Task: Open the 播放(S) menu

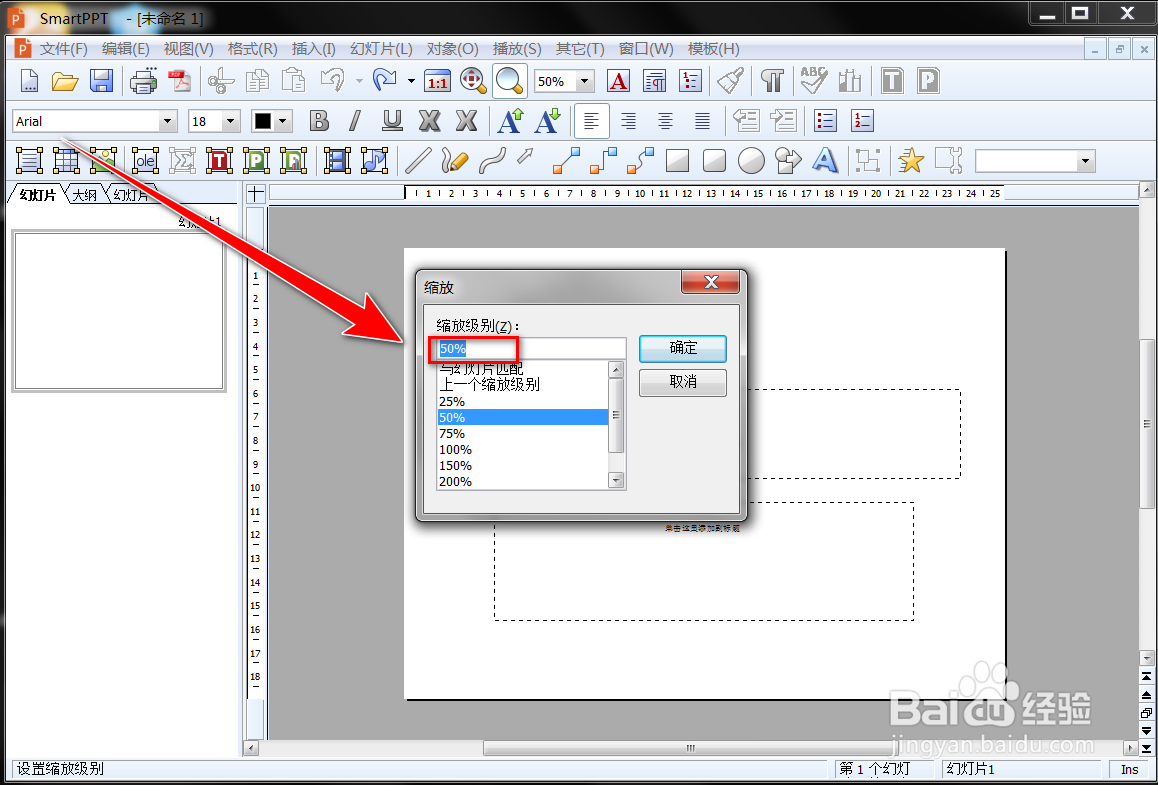Action: (x=517, y=49)
